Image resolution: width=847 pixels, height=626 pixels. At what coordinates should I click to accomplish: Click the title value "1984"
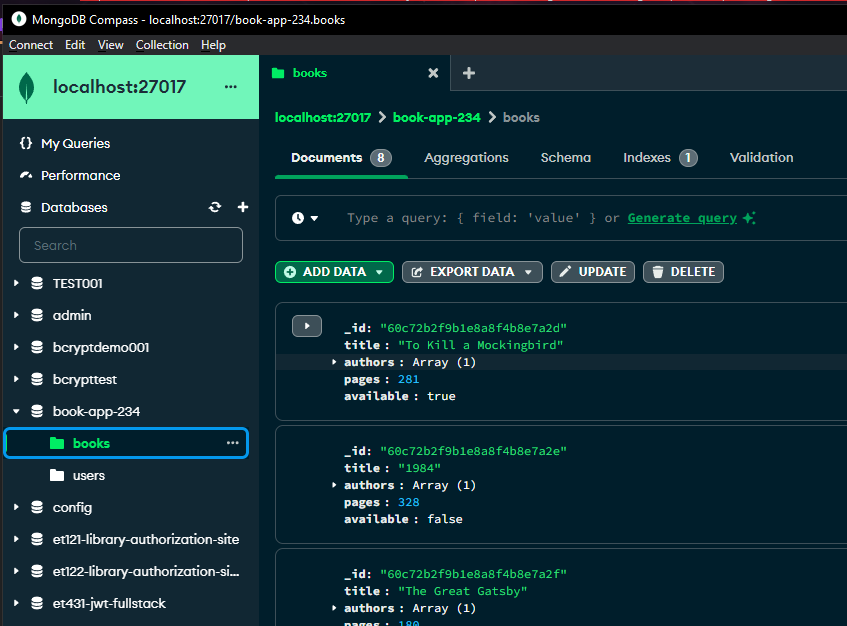pos(419,468)
